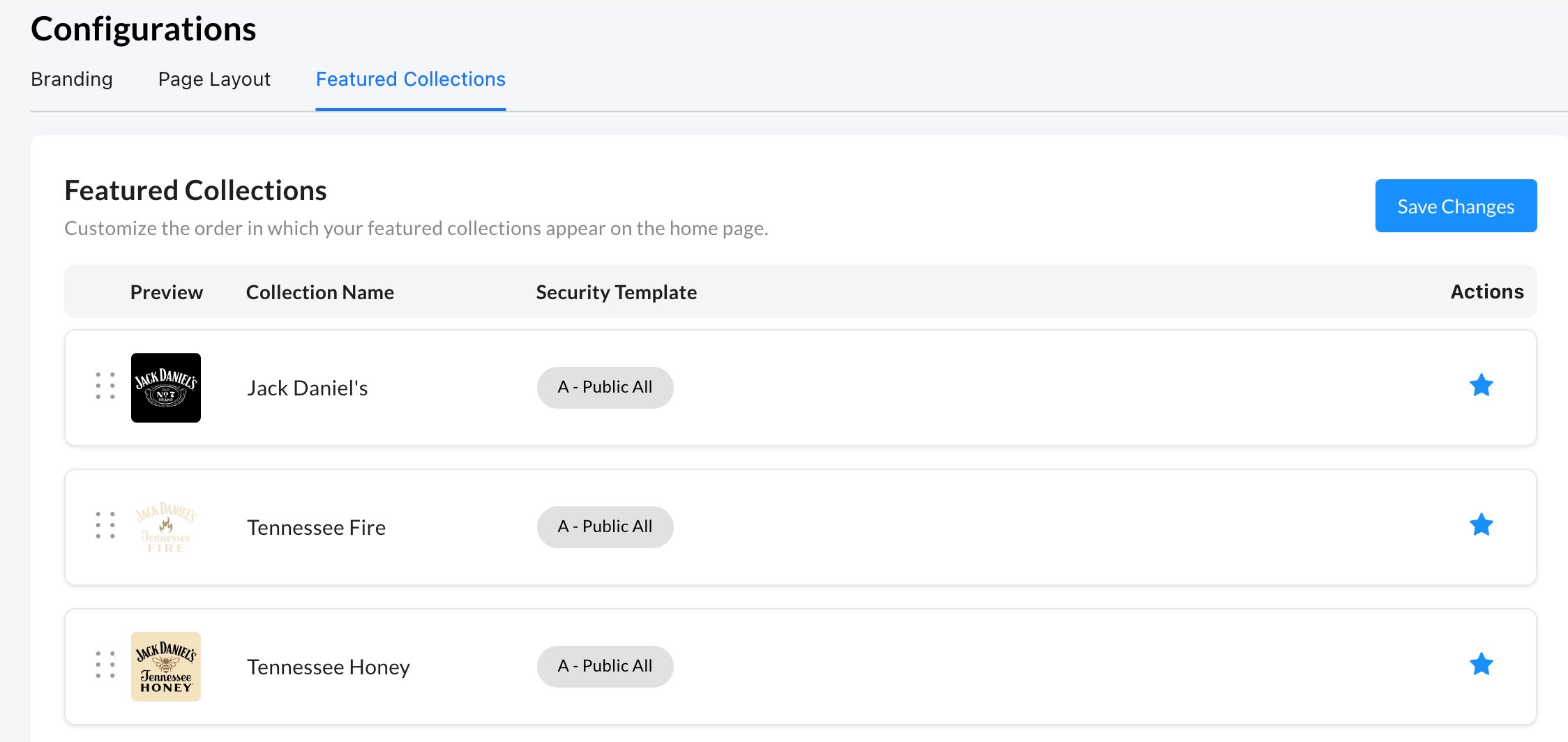Toggle the star for Tennessee Fire
Image resolution: width=1568 pixels, height=742 pixels.
point(1481,525)
